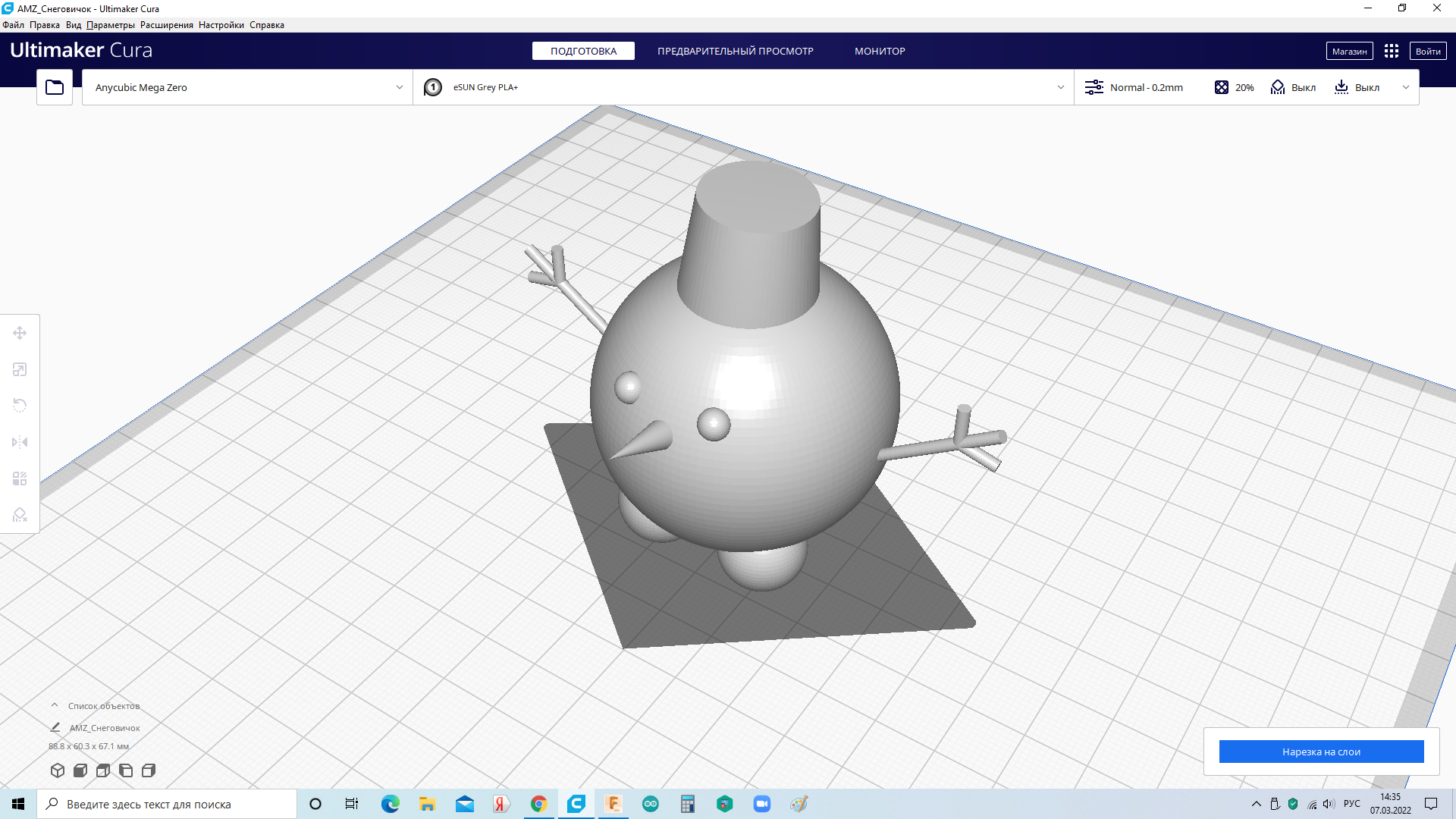Open the Расширения menu
This screenshot has width=1456, height=819.
tap(166, 25)
